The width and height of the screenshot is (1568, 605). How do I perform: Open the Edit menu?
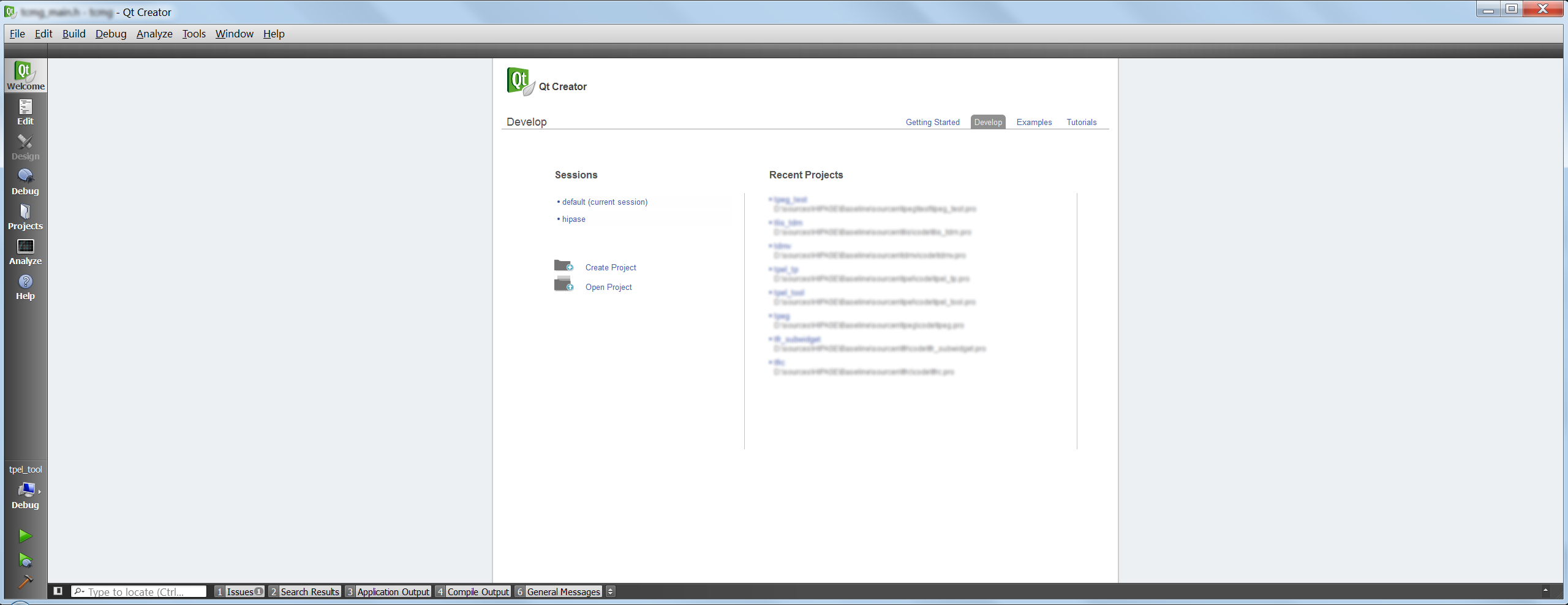(x=43, y=34)
